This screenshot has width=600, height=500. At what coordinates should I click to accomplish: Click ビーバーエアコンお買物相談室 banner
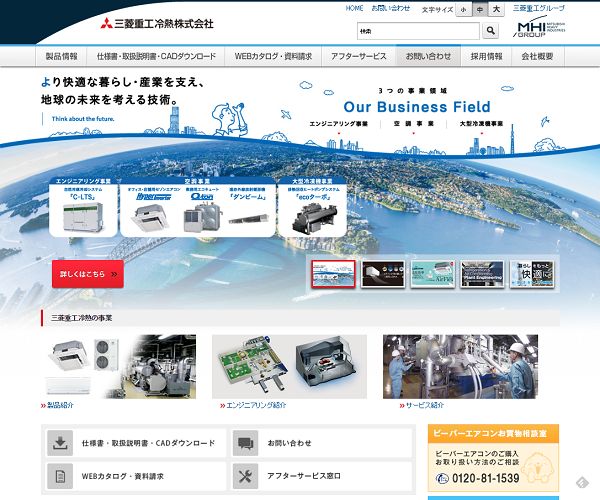pos(493,458)
